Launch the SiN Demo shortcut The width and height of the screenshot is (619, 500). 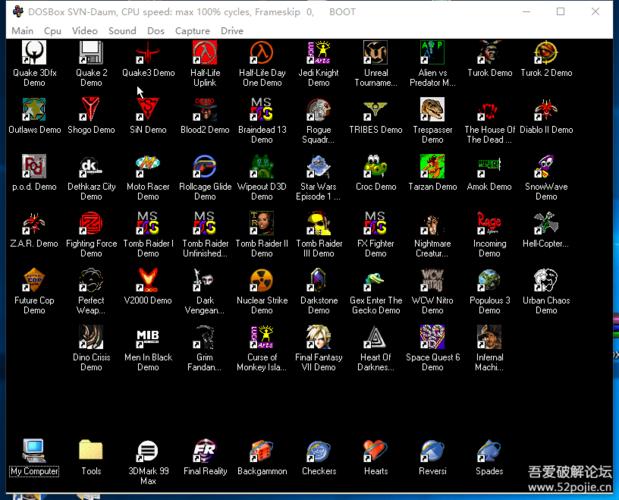pyautogui.click(x=148, y=110)
